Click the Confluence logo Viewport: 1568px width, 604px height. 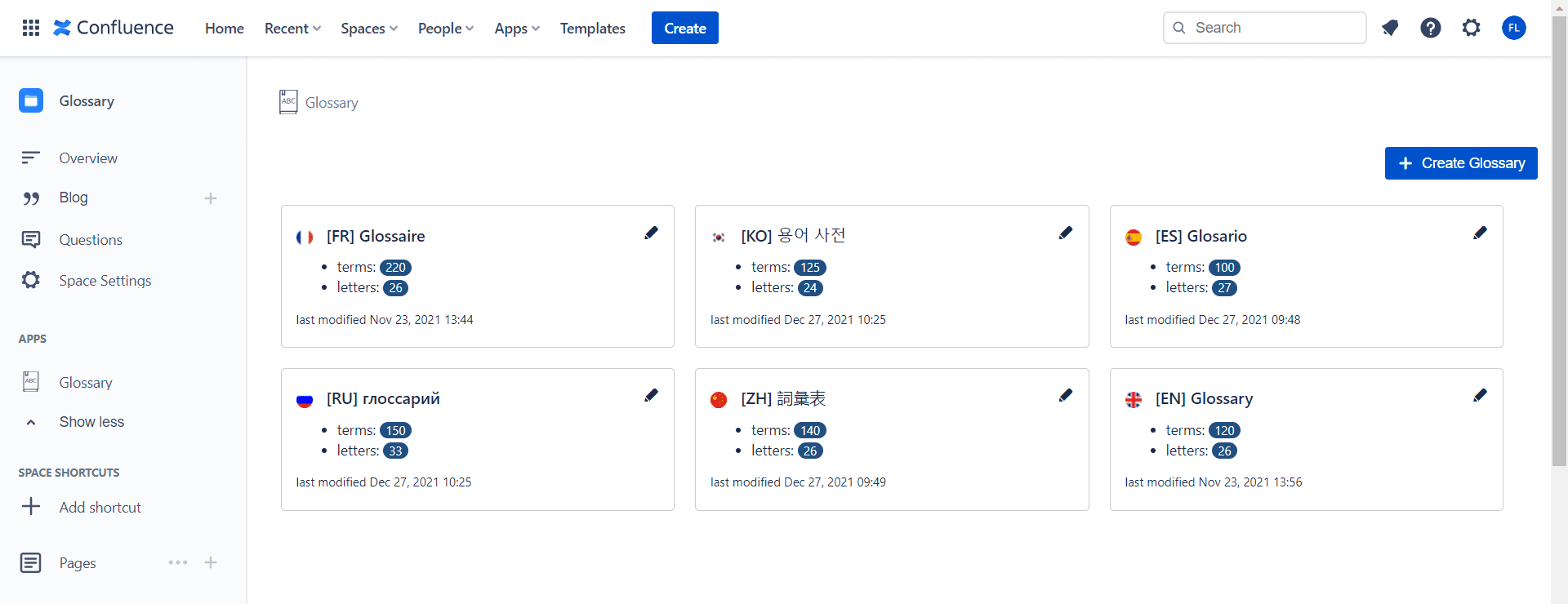[114, 28]
